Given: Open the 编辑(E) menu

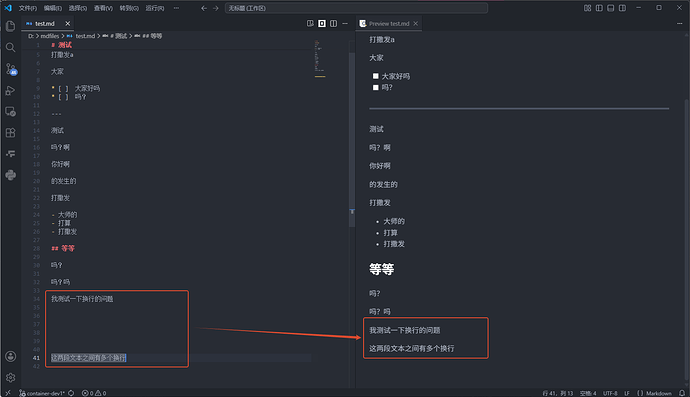Looking at the screenshot, I should [53, 8].
